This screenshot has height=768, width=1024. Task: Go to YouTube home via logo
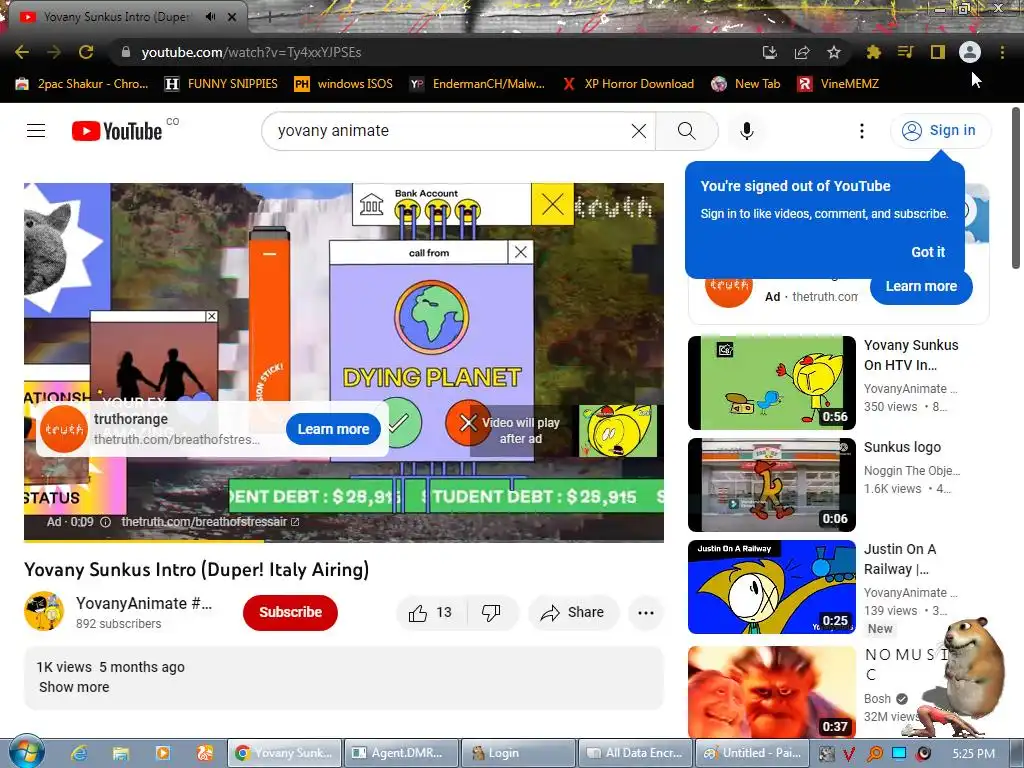coord(117,131)
